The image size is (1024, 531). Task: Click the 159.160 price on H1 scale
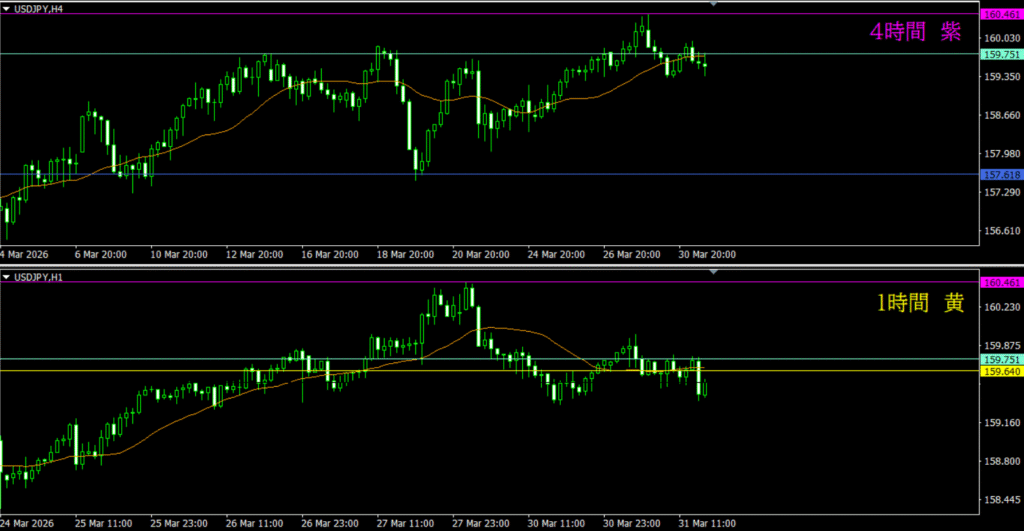[x=1000, y=423]
